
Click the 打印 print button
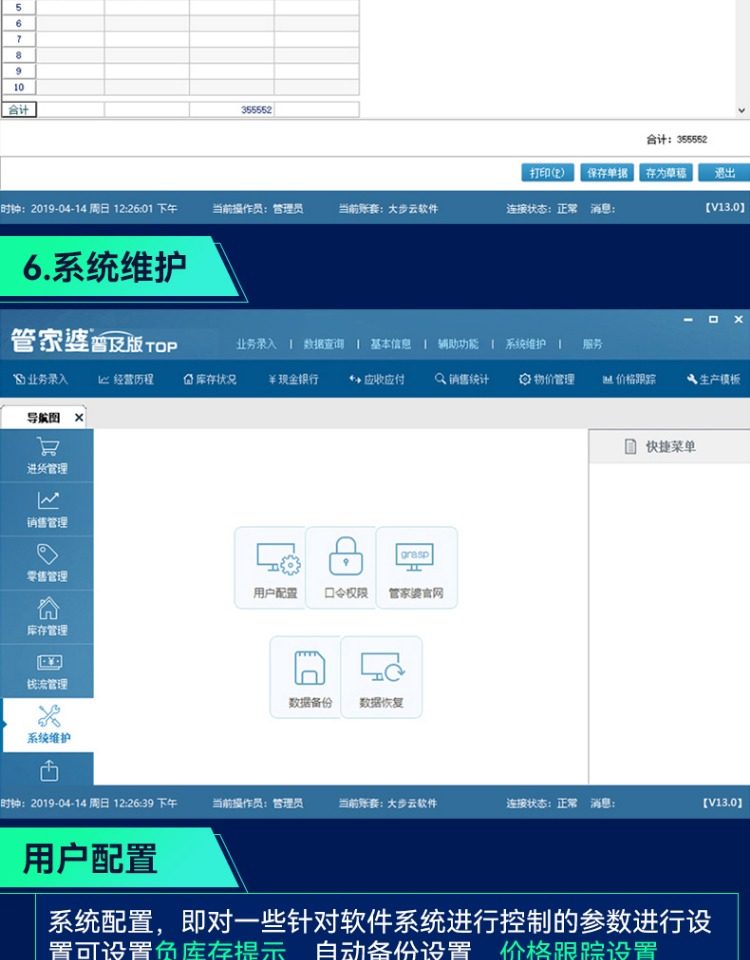[547, 173]
